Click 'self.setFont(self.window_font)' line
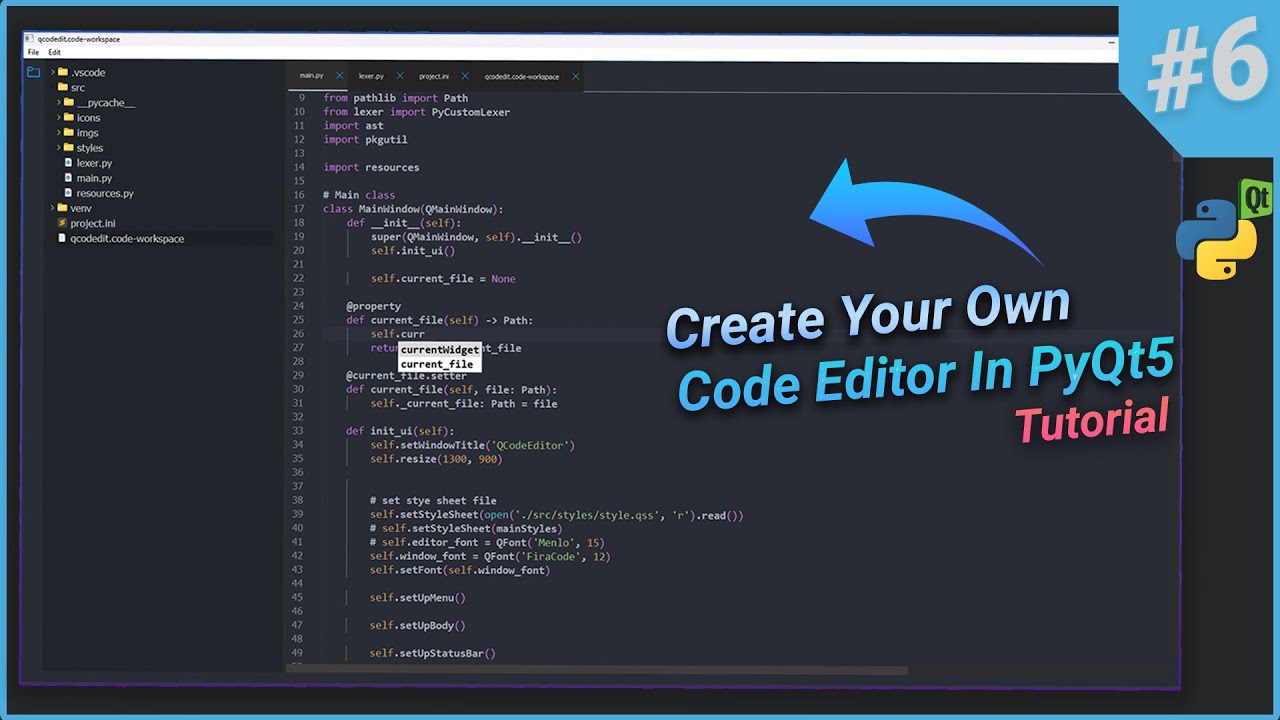The image size is (1280, 720). pyautogui.click(x=459, y=570)
